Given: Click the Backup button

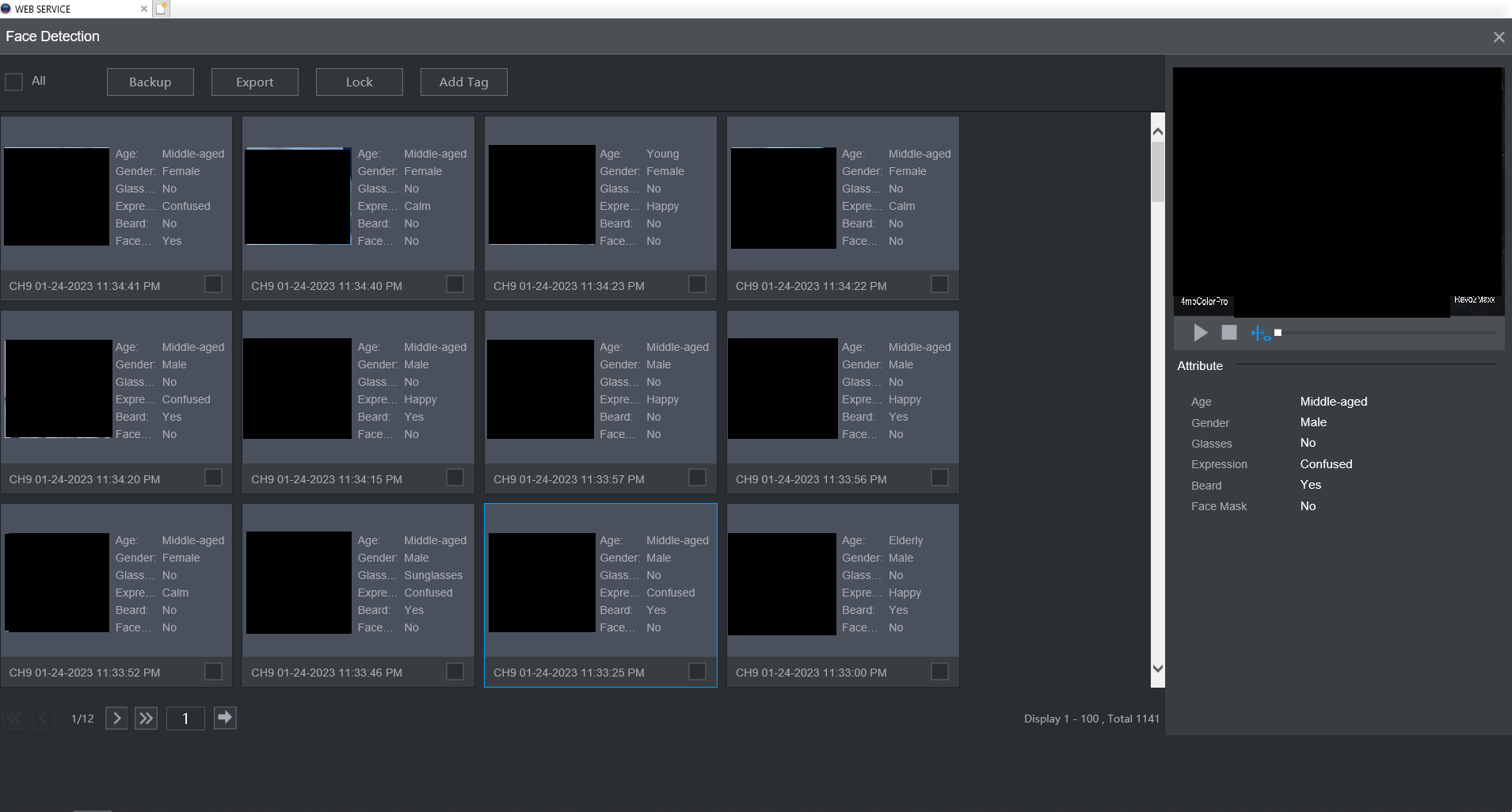Looking at the screenshot, I should tap(150, 82).
